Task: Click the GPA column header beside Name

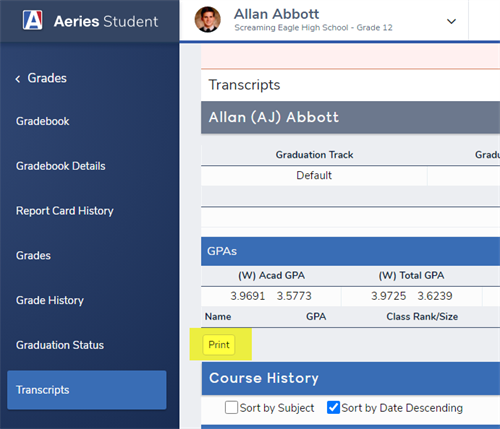Action: point(316,317)
